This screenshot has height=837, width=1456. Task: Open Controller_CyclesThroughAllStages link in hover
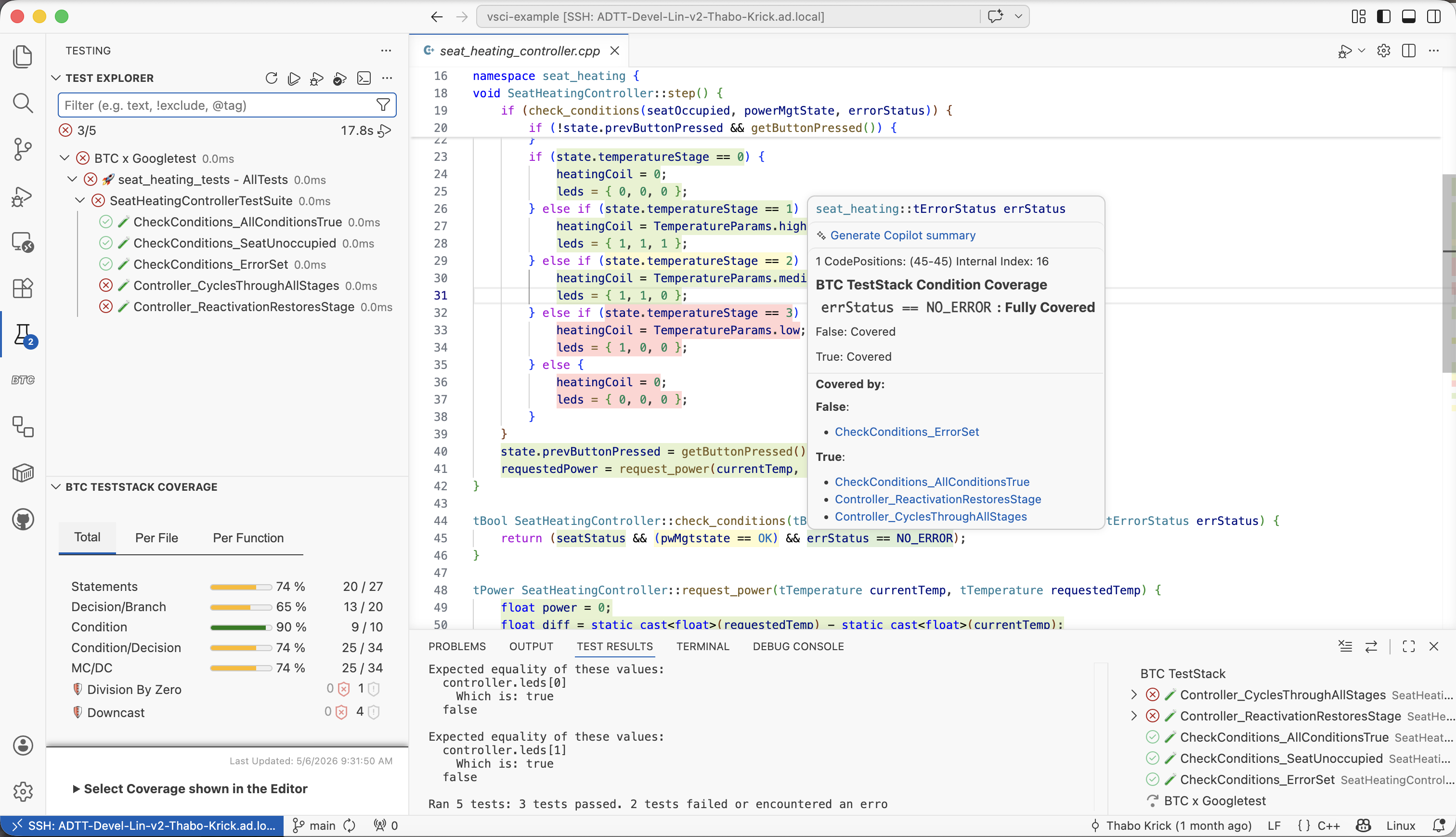tap(931, 516)
